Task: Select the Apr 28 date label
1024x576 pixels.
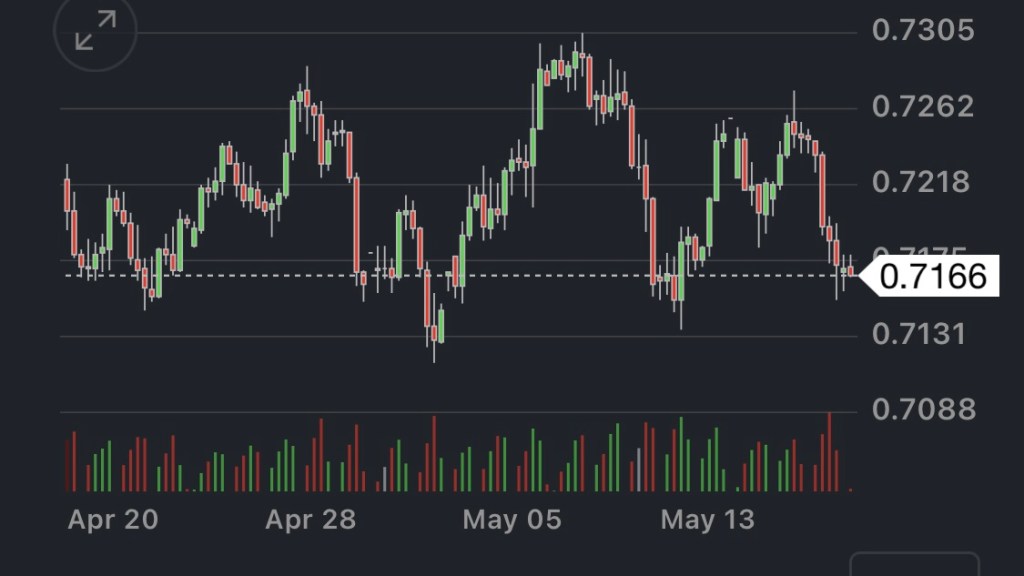Action: (311, 520)
